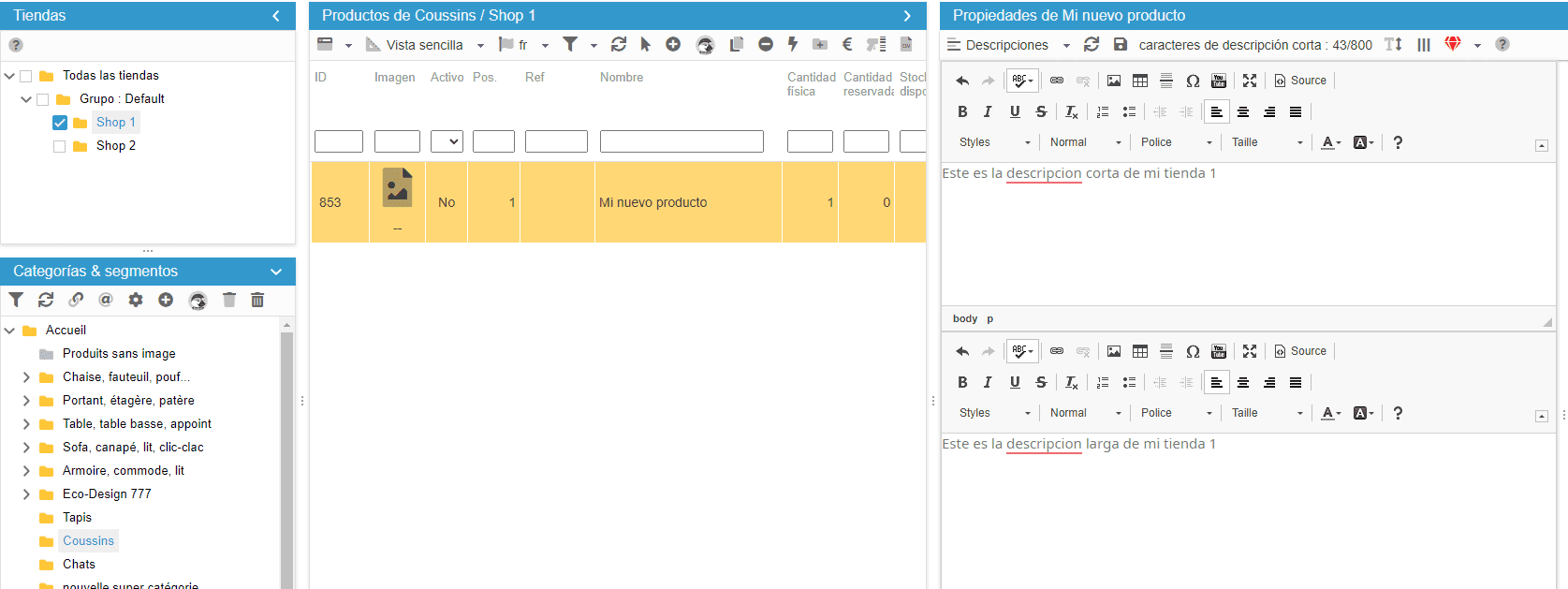Click the Nombre column filter field
This screenshot has width=1568, height=589.
tap(681, 141)
